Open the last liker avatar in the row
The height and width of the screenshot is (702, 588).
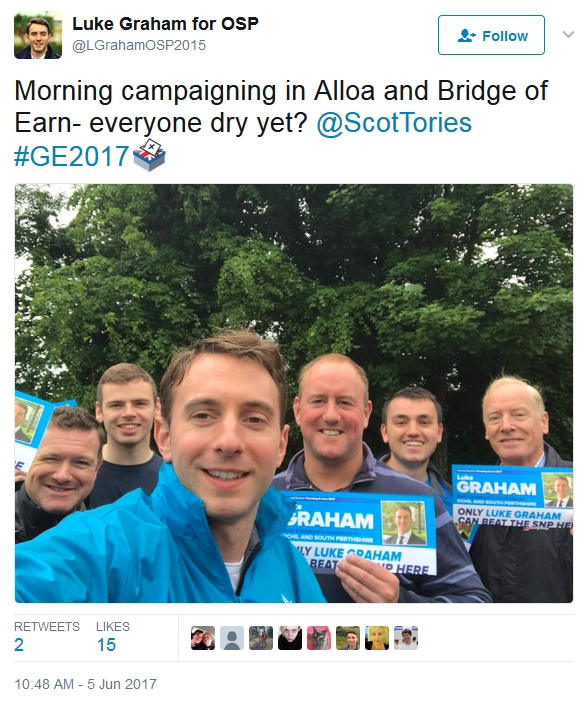(x=406, y=638)
